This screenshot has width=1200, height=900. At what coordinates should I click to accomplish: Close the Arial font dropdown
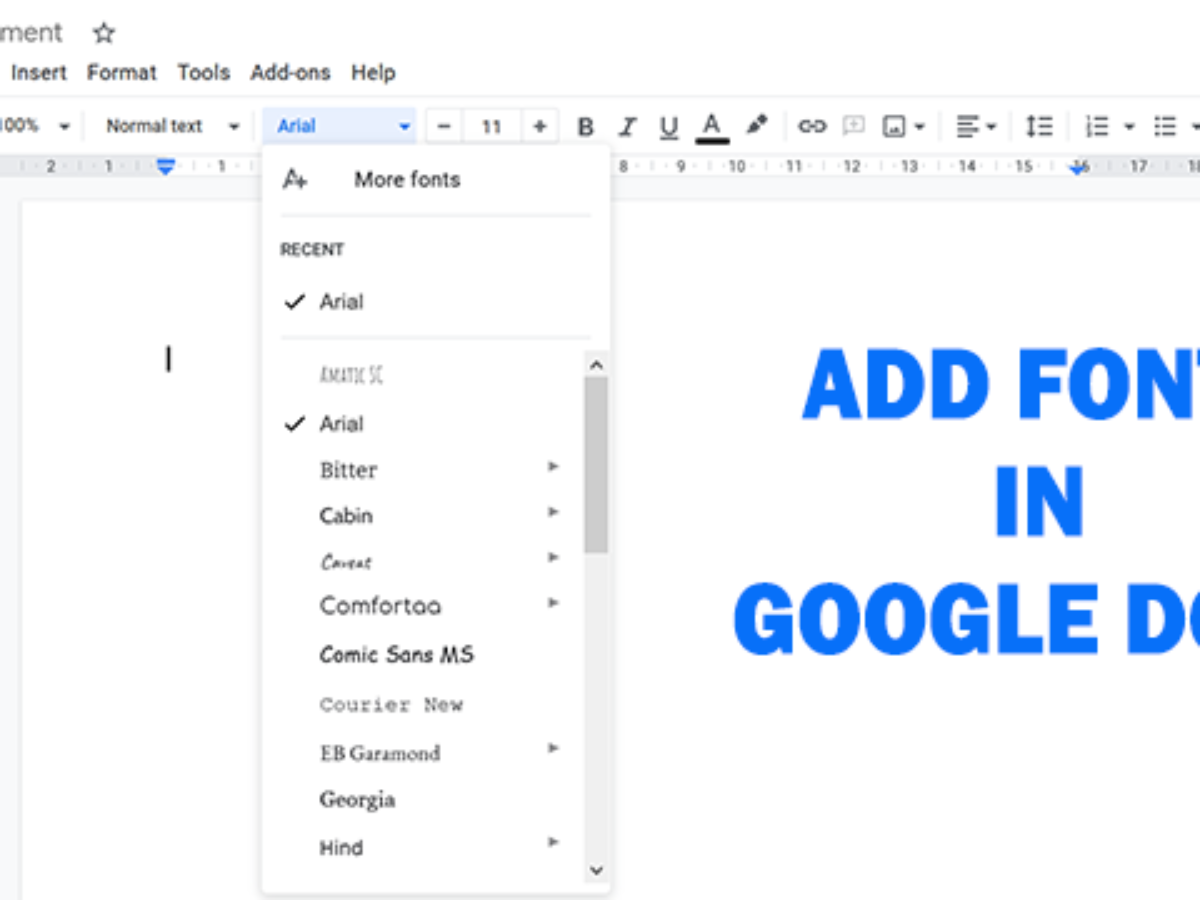[340, 126]
